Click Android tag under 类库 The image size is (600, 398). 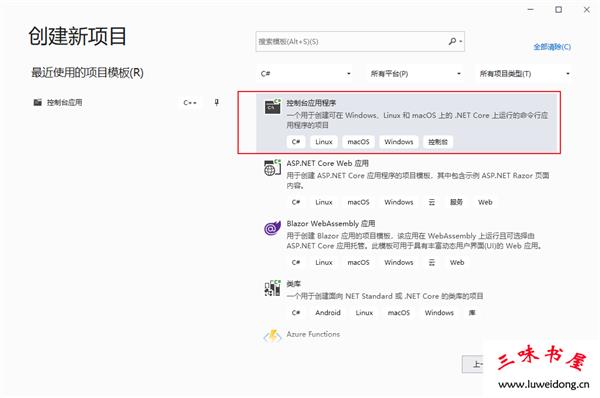point(328,313)
